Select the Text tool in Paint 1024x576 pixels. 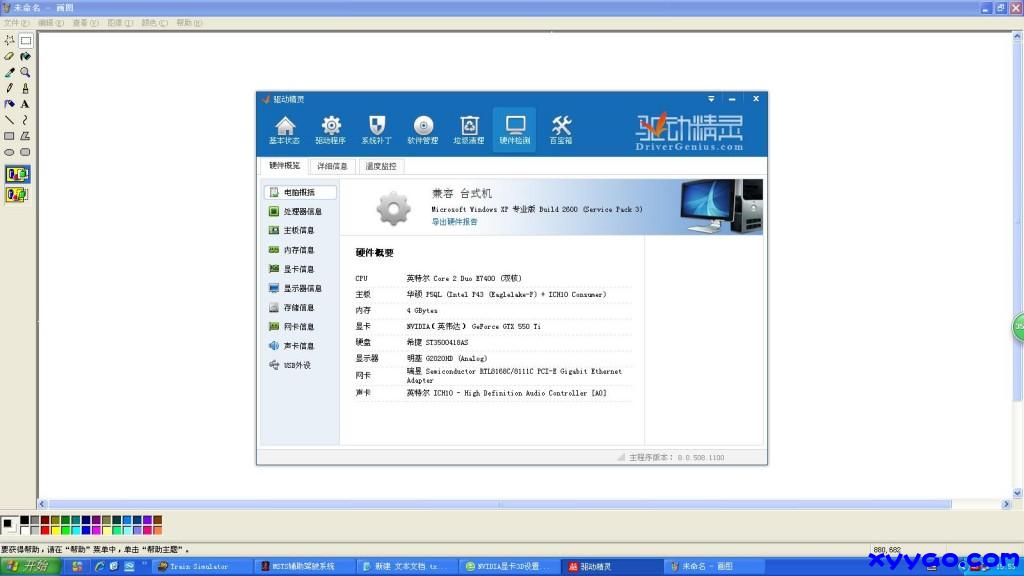(x=25, y=104)
